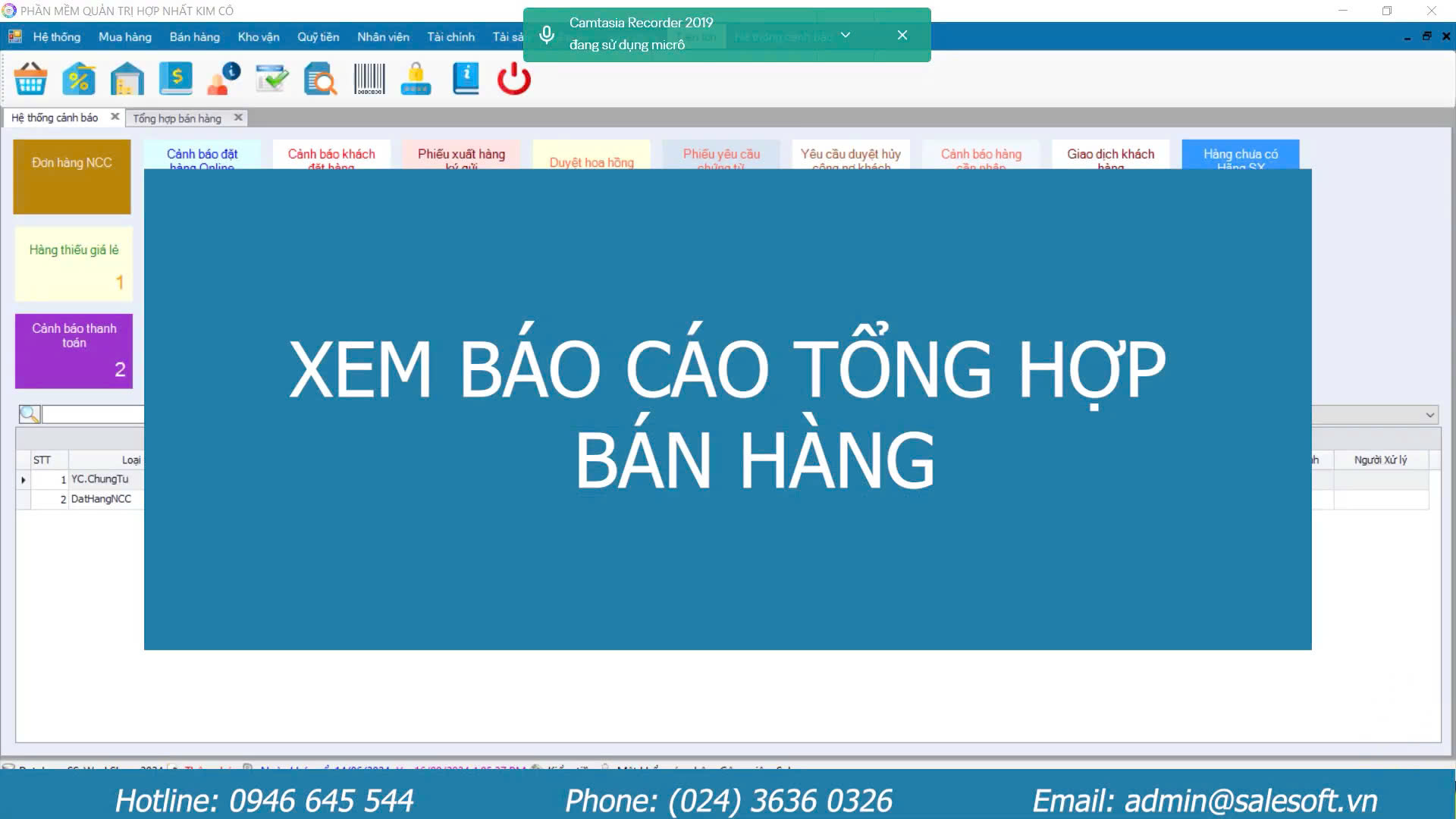Viewport: 1456px width, 819px height.
Task: Open the Hệ thống menu
Action: point(57,36)
